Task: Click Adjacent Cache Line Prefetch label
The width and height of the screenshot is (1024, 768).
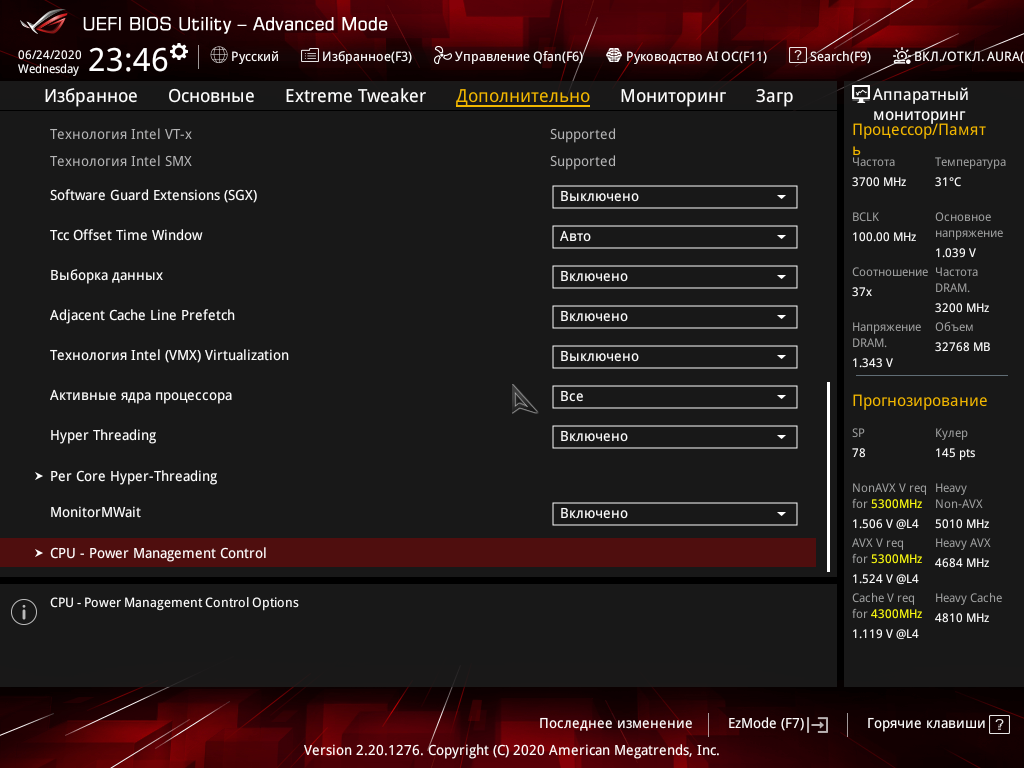Action: tap(142, 315)
